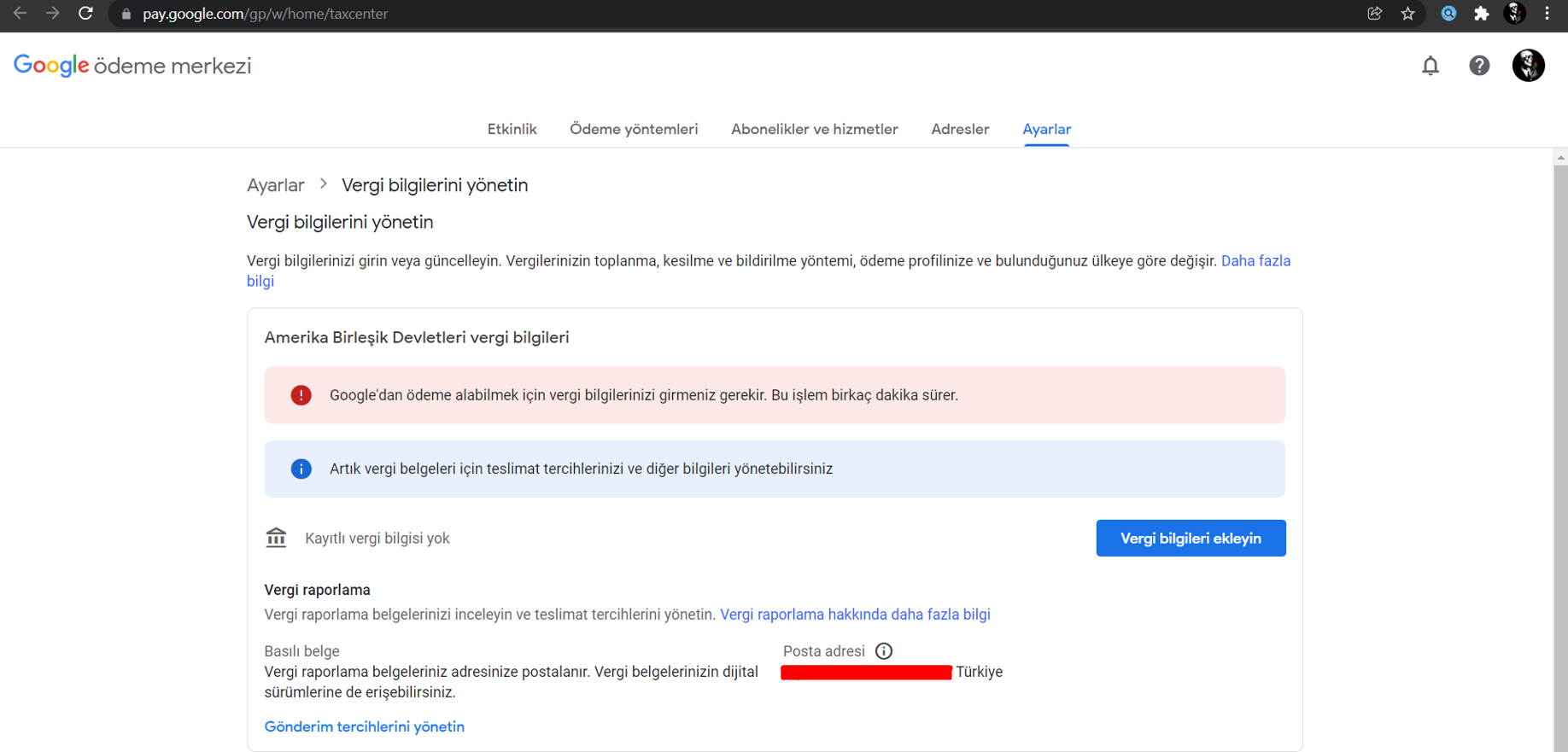Click the Google logo in the header
The height and width of the screenshot is (752, 1568).
[x=51, y=66]
